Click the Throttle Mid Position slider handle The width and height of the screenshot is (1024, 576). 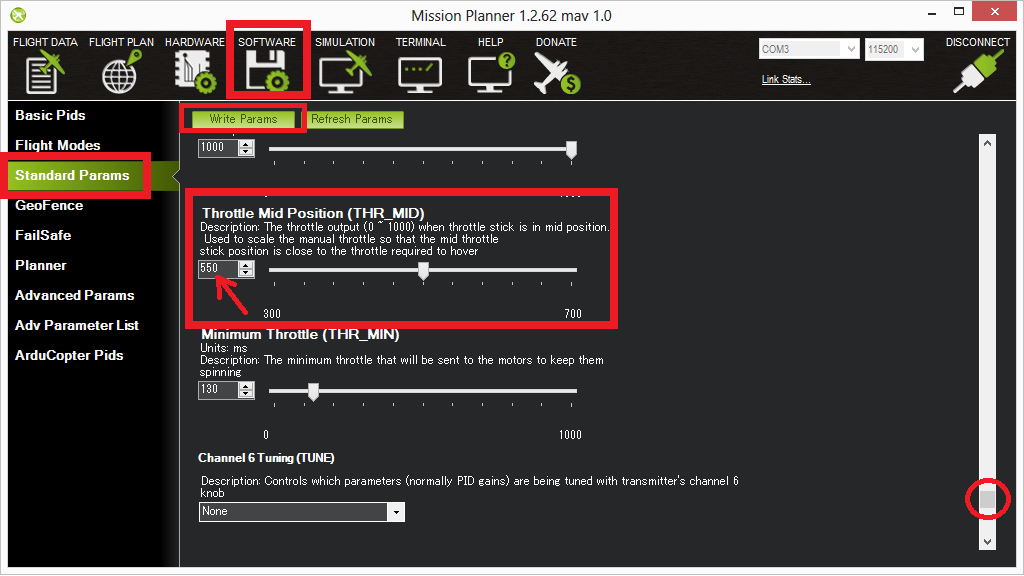(423, 270)
